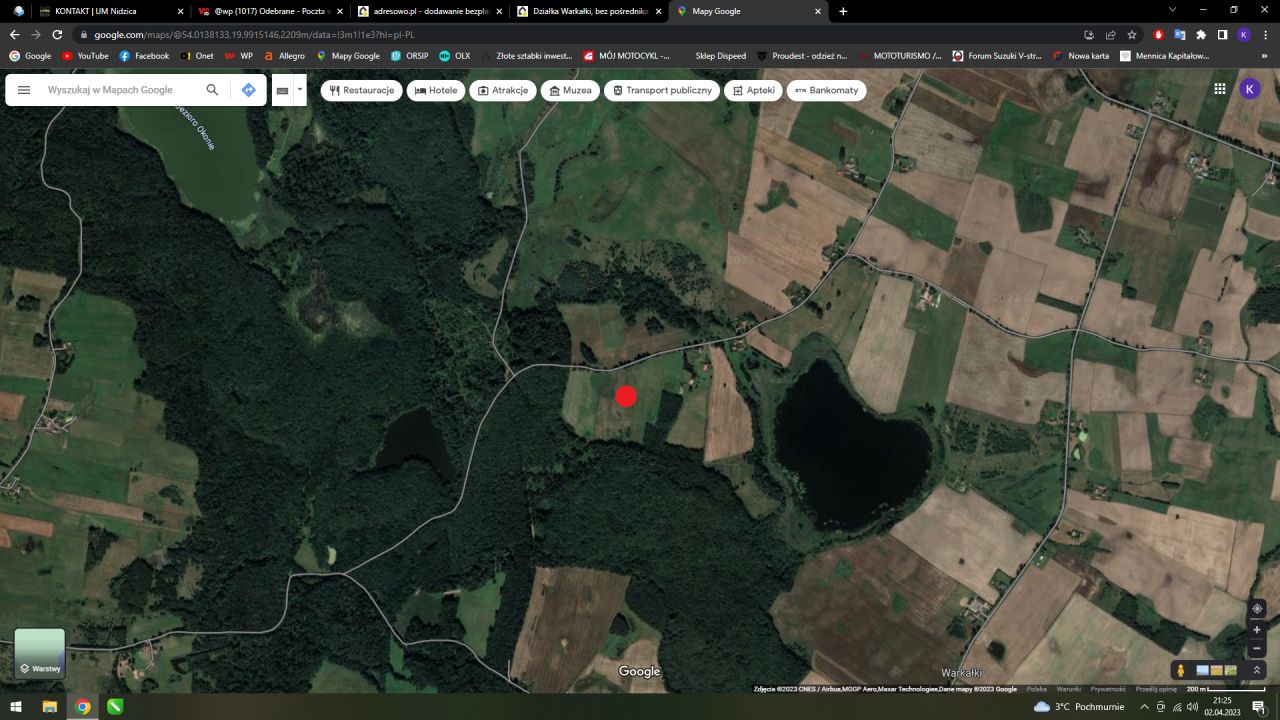Open the Windows Start menu
Image resolution: width=1280 pixels, height=720 pixels.
click(16, 707)
